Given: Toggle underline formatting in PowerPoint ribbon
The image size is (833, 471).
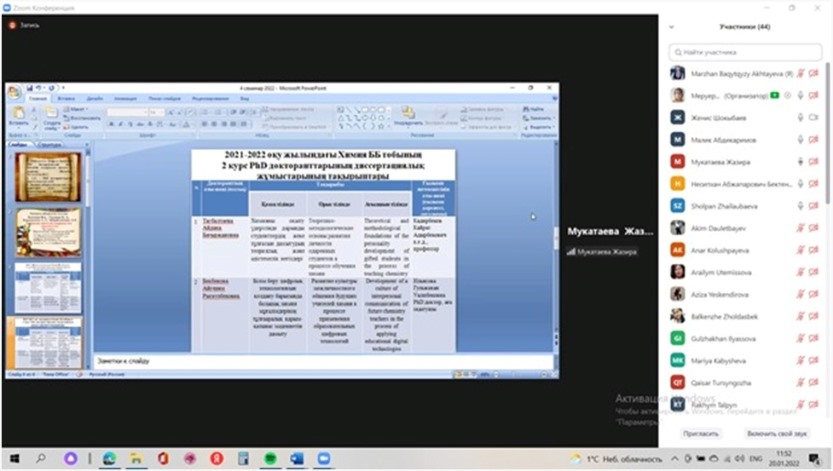Looking at the screenshot, I should point(130,124).
